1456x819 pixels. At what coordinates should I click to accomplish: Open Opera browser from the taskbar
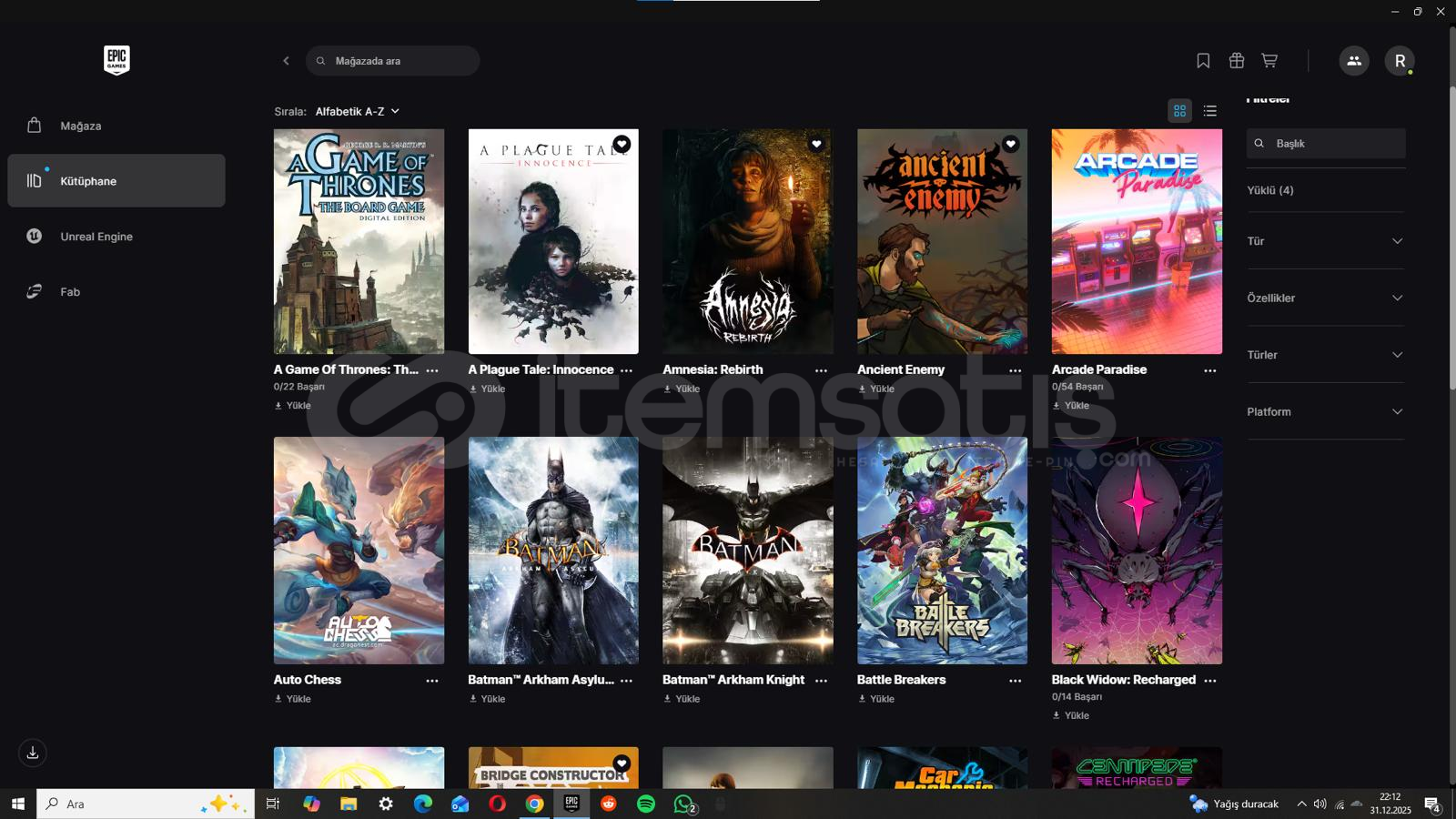point(497,804)
